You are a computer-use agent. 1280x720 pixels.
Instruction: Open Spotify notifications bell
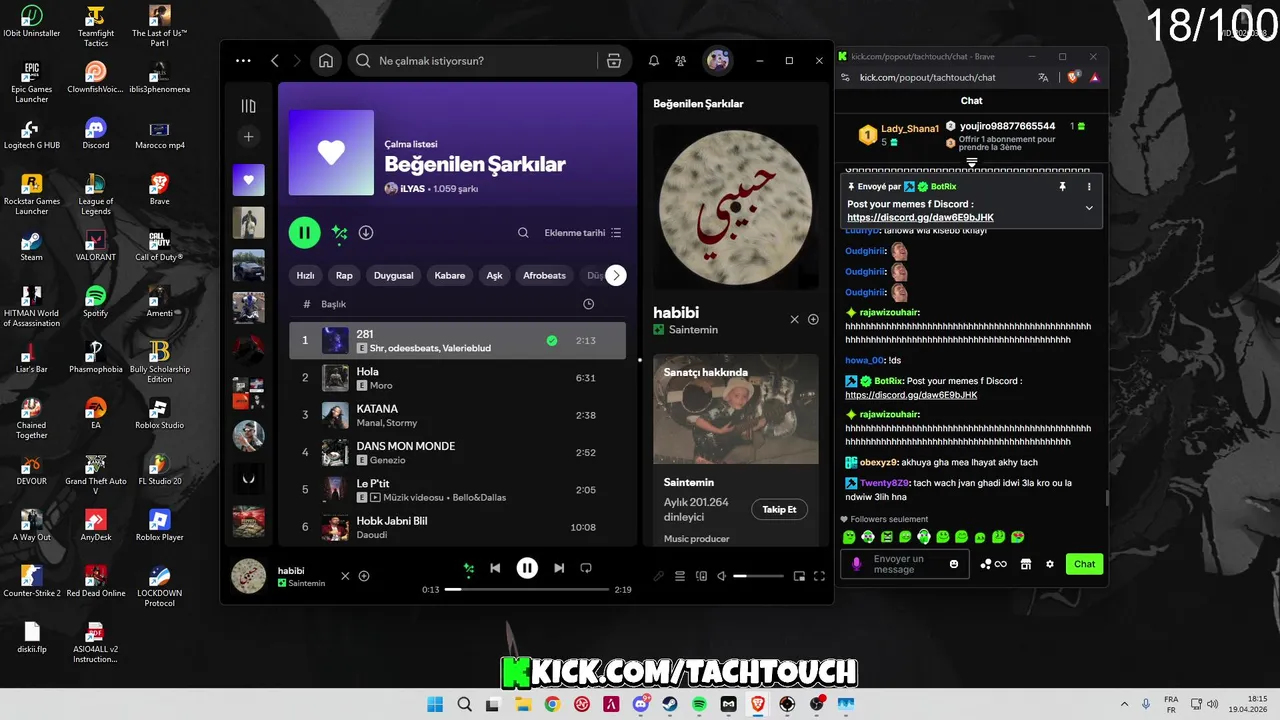(654, 61)
